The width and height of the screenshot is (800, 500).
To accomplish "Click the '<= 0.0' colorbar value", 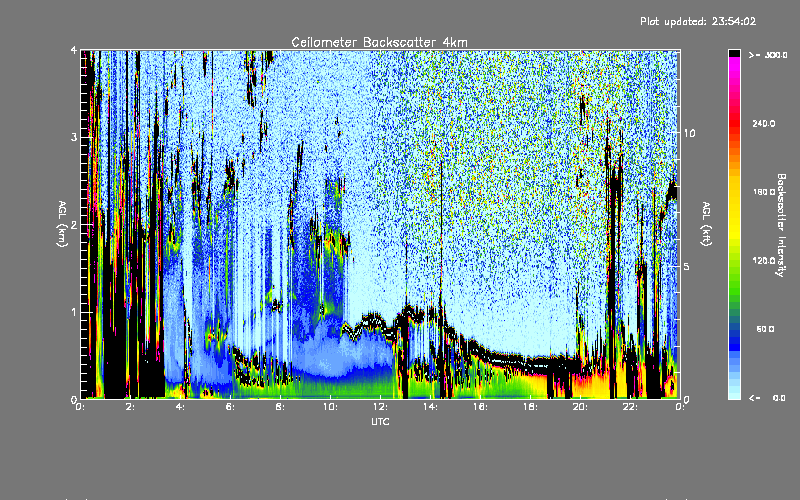I will (767, 397).
